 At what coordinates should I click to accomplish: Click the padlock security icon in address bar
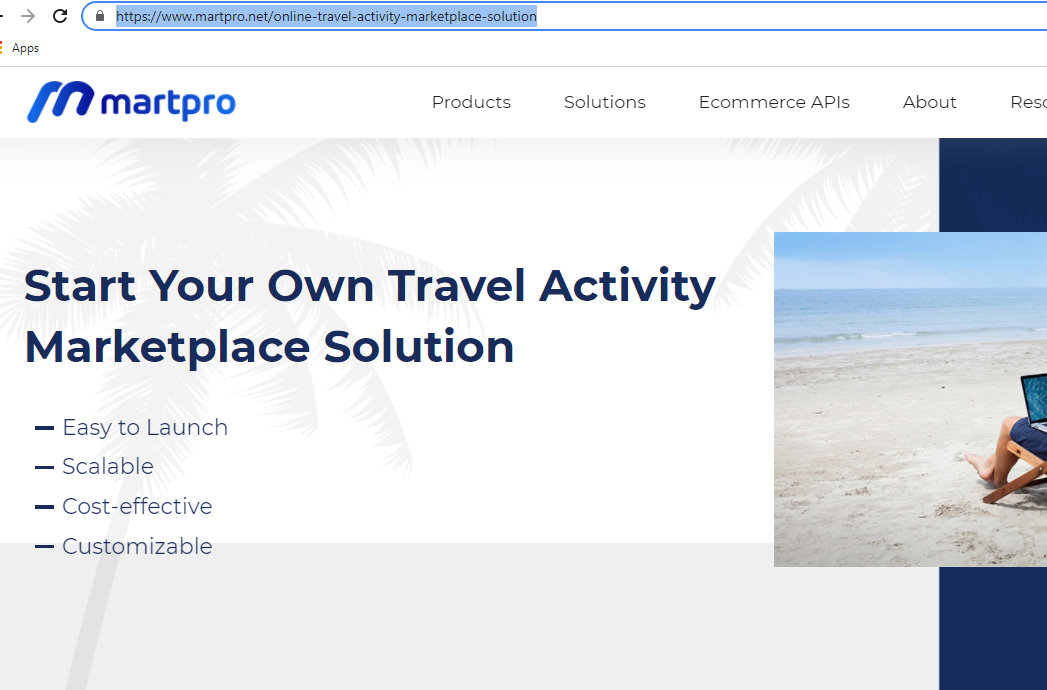tap(98, 16)
